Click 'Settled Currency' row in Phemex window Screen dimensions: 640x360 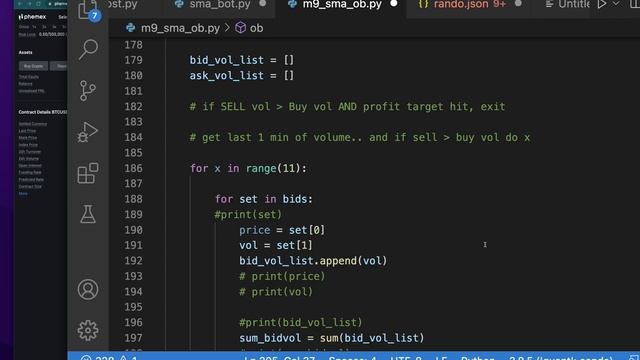point(33,124)
